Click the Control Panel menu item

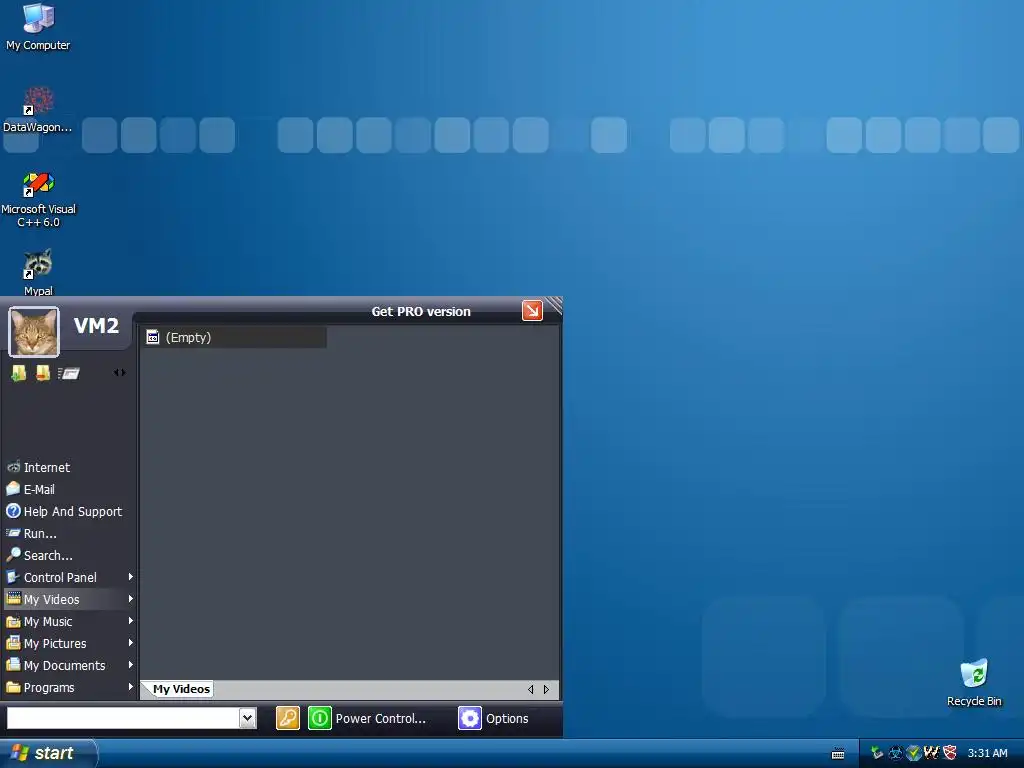point(69,577)
